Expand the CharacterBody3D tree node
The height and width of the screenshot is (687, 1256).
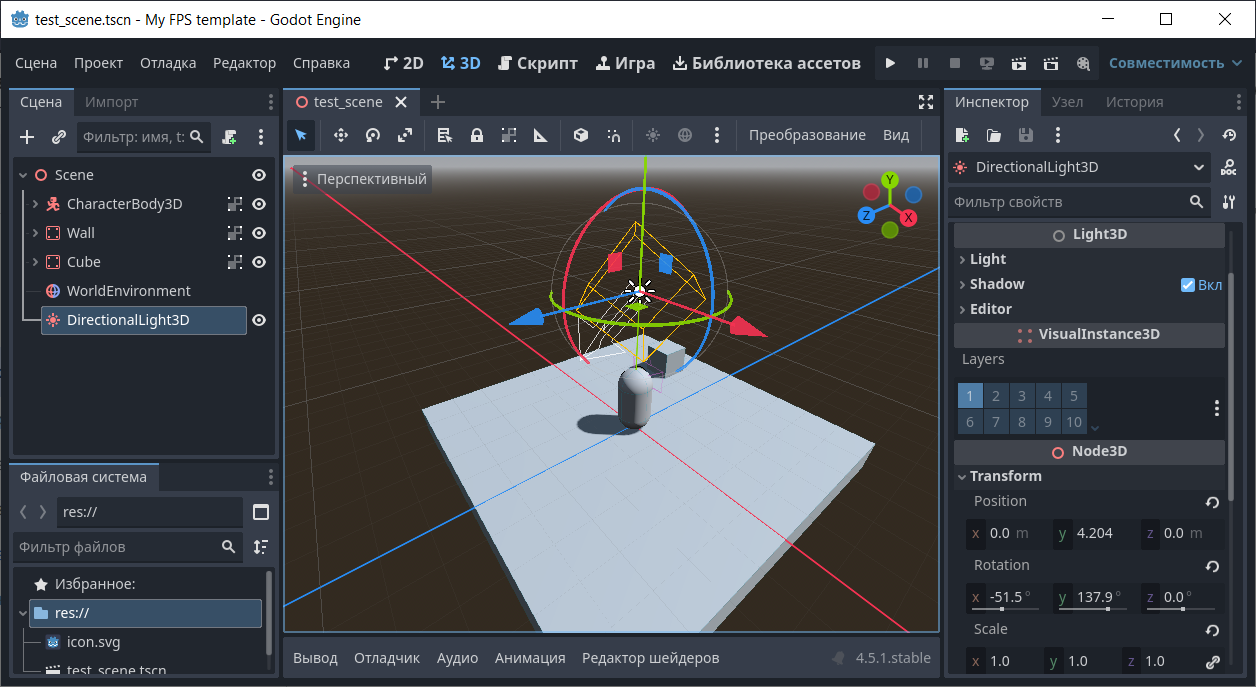click(x=36, y=204)
